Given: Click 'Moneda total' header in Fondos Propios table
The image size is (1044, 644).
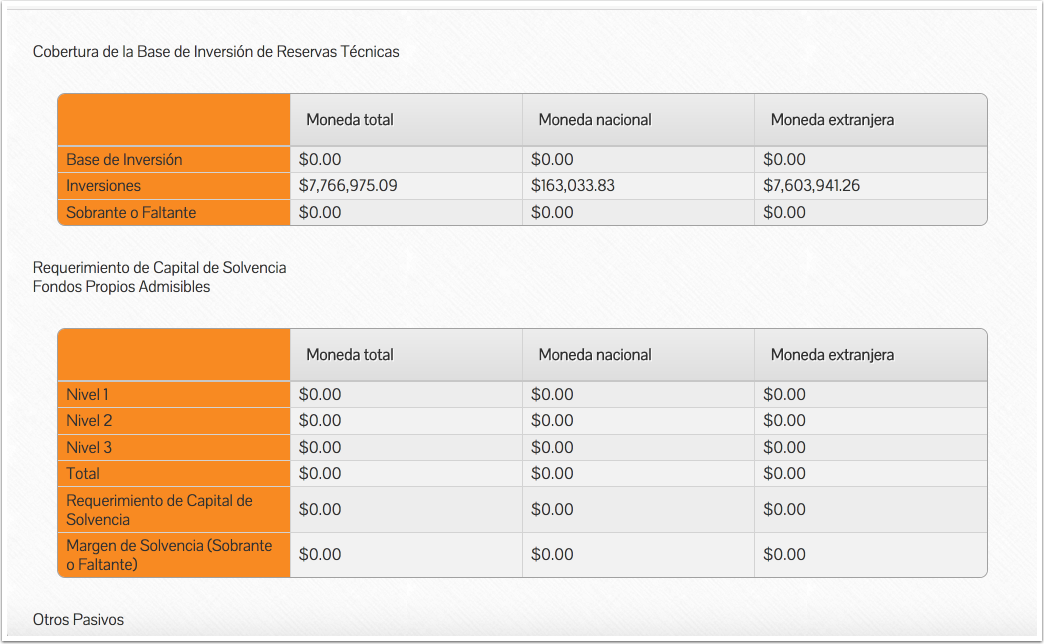Looking at the screenshot, I should point(350,355).
